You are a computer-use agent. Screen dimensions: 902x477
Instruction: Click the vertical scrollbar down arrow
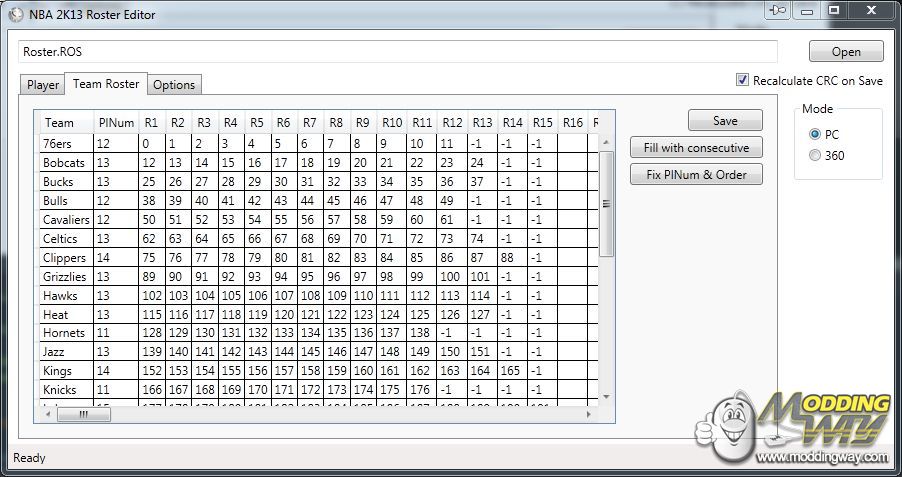tap(606, 397)
